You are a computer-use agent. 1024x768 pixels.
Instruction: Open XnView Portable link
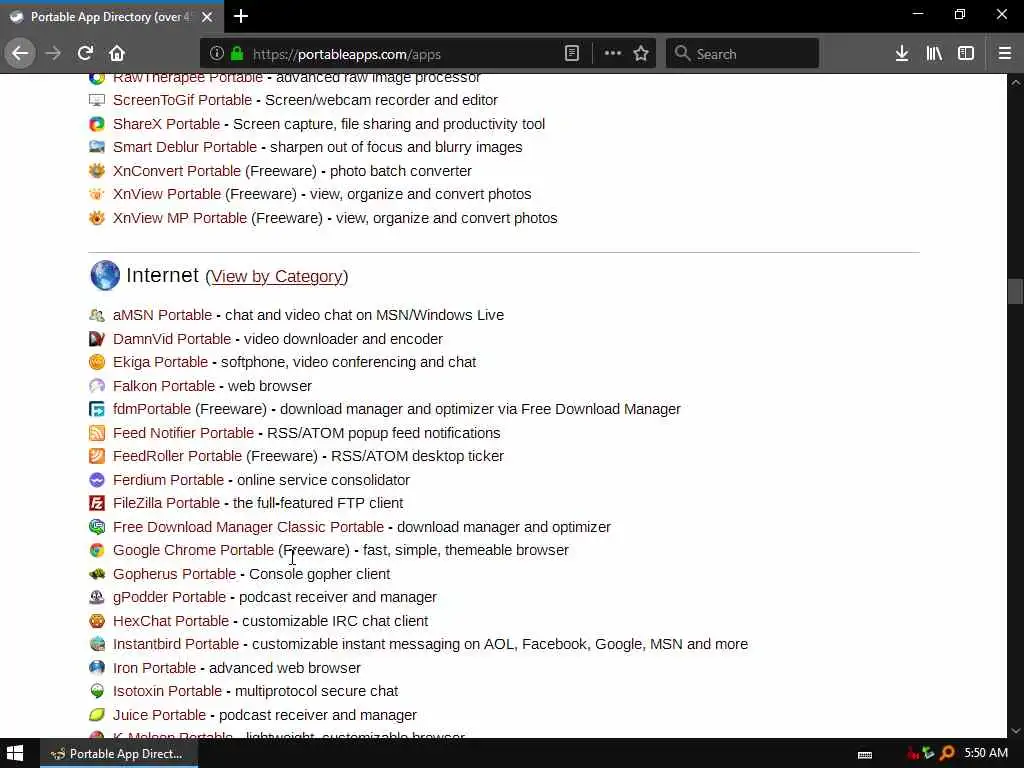click(x=167, y=195)
